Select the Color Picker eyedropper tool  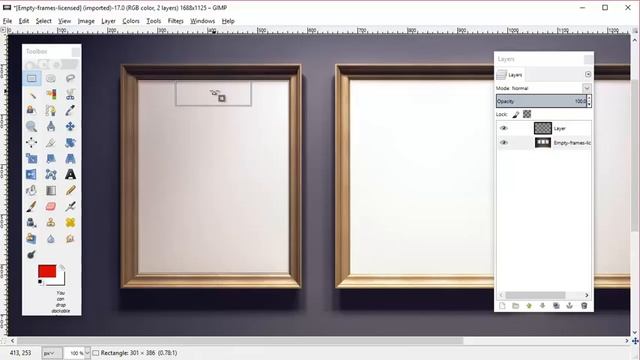[x=70, y=110]
